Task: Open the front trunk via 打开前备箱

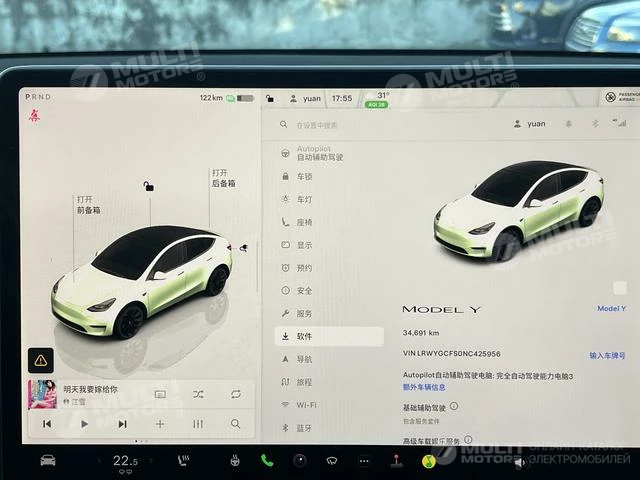Action: click(x=89, y=205)
